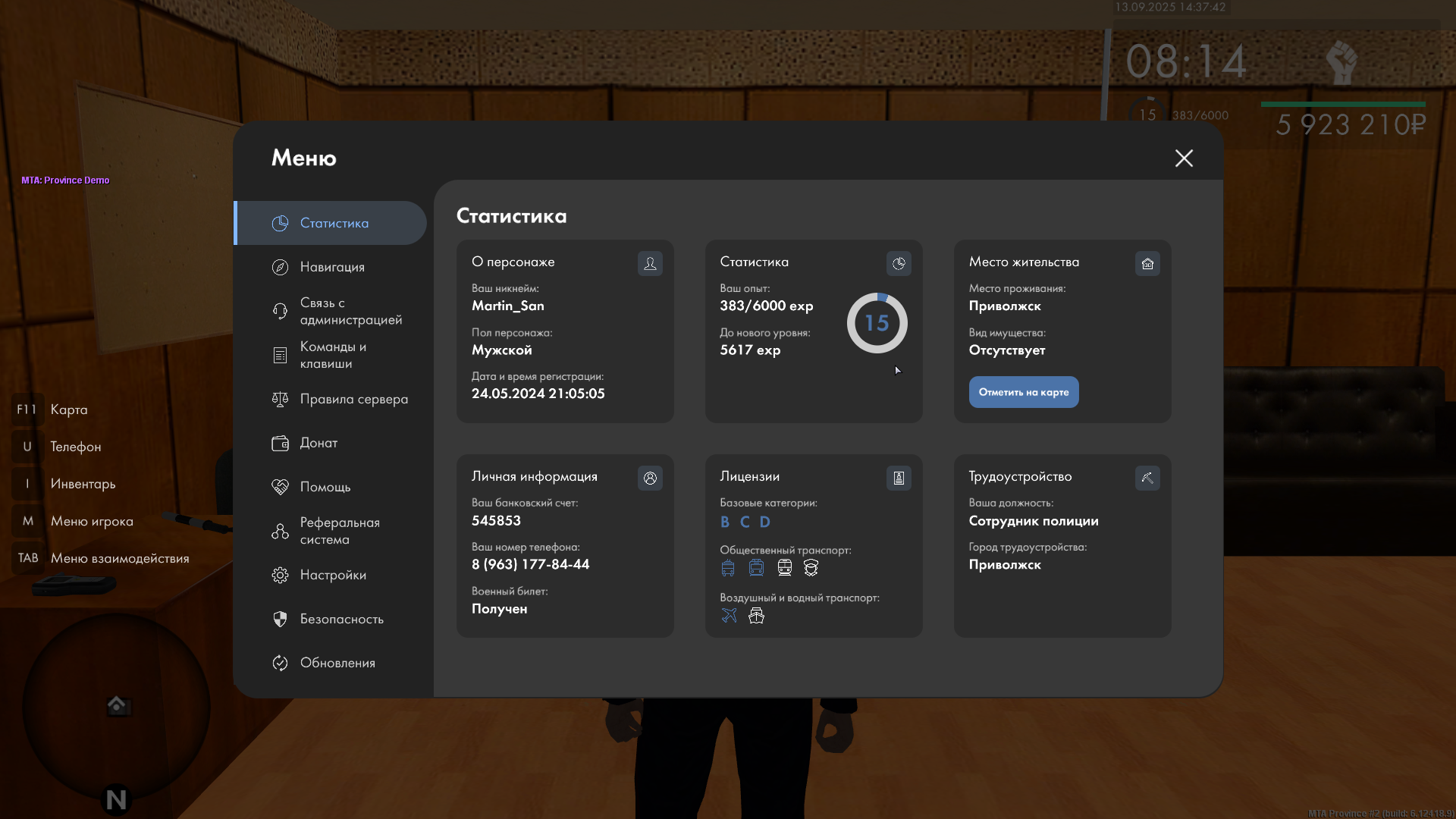Click the profile icon in О персонаже card
1456x819 pixels.
pos(650,263)
